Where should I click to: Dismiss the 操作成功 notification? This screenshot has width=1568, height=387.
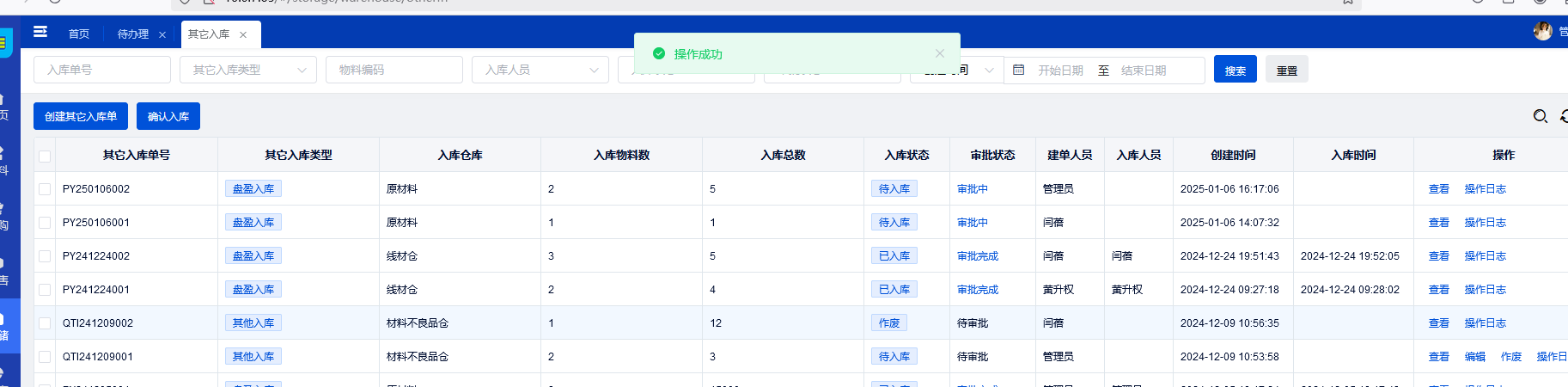click(940, 53)
